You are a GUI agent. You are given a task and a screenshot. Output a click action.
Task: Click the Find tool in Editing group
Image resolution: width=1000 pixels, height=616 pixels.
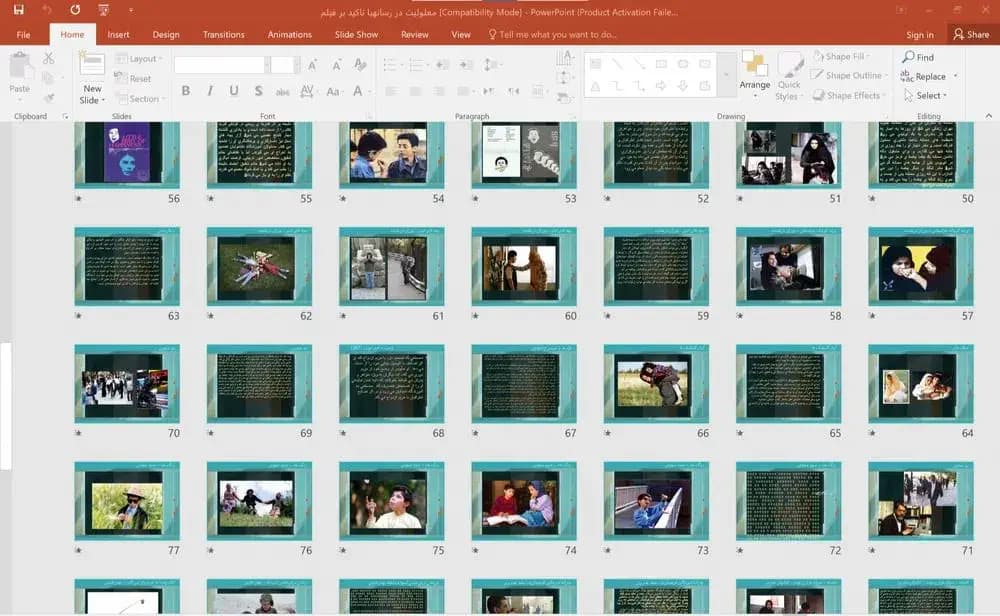(x=918, y=57)
